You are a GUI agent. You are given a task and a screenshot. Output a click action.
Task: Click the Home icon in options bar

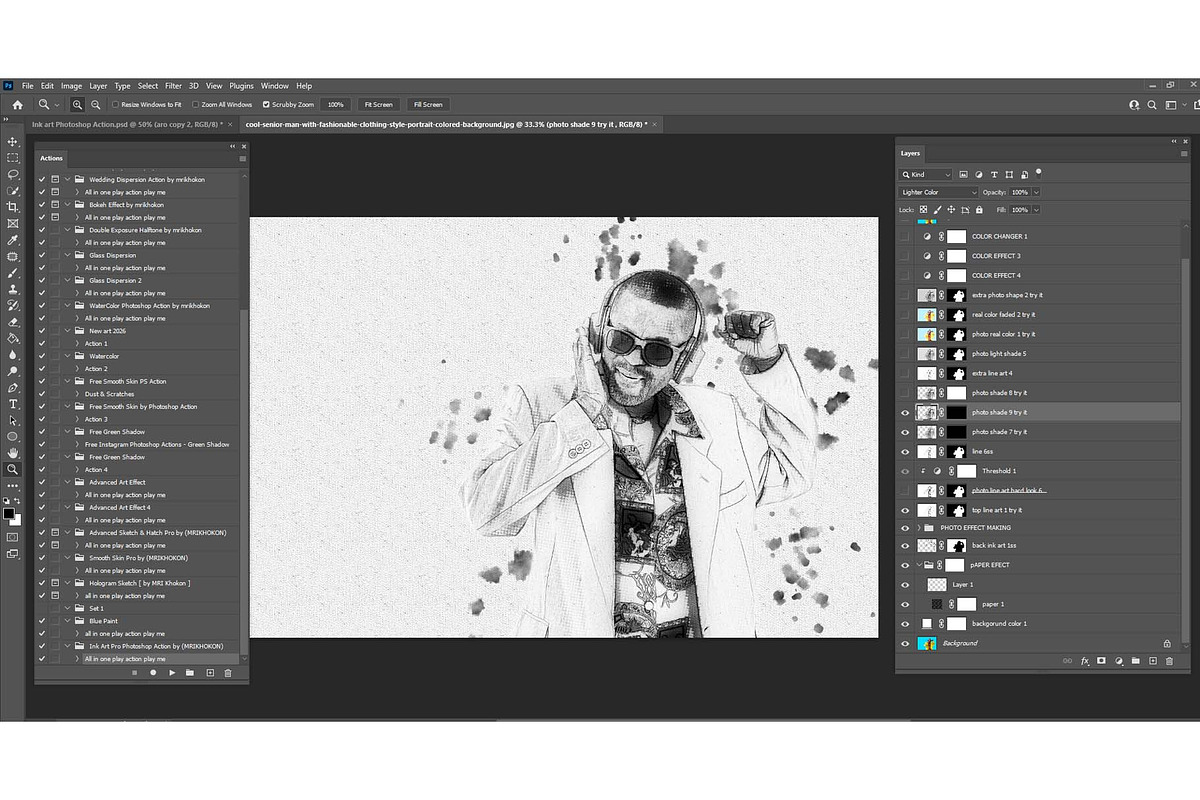tap(17, 104)
